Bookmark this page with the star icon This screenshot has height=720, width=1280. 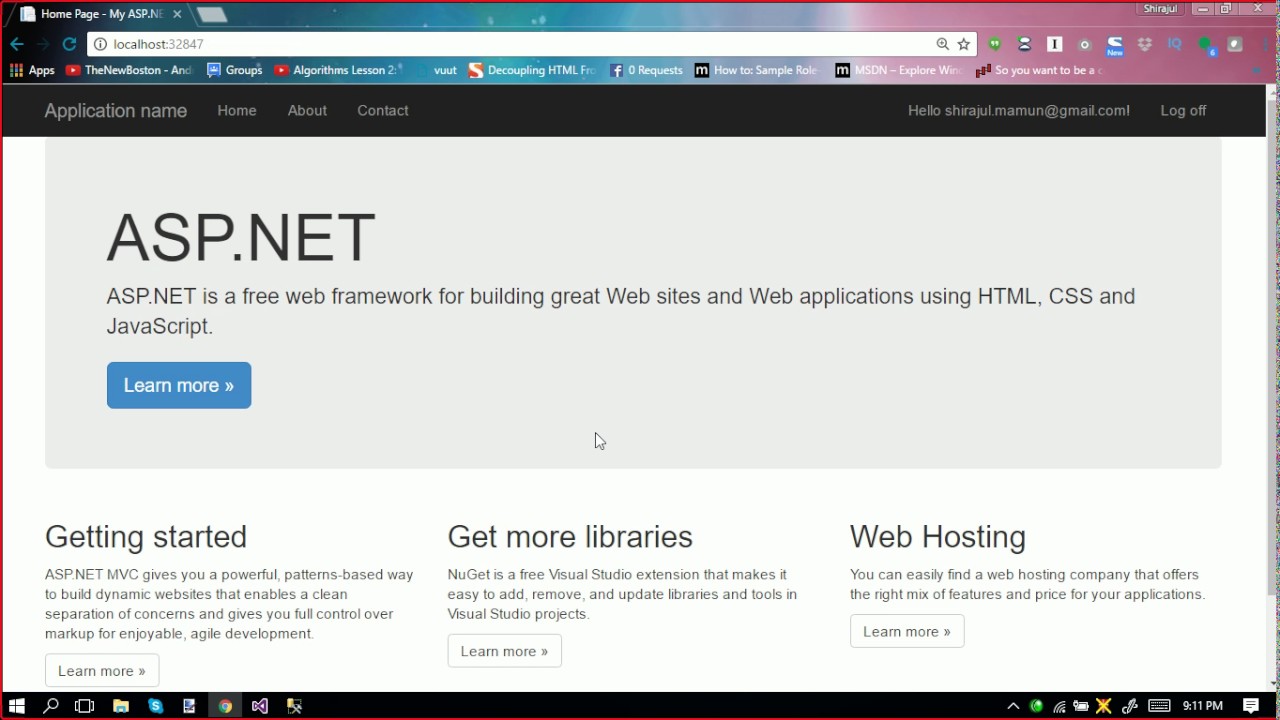coord(964,44)
